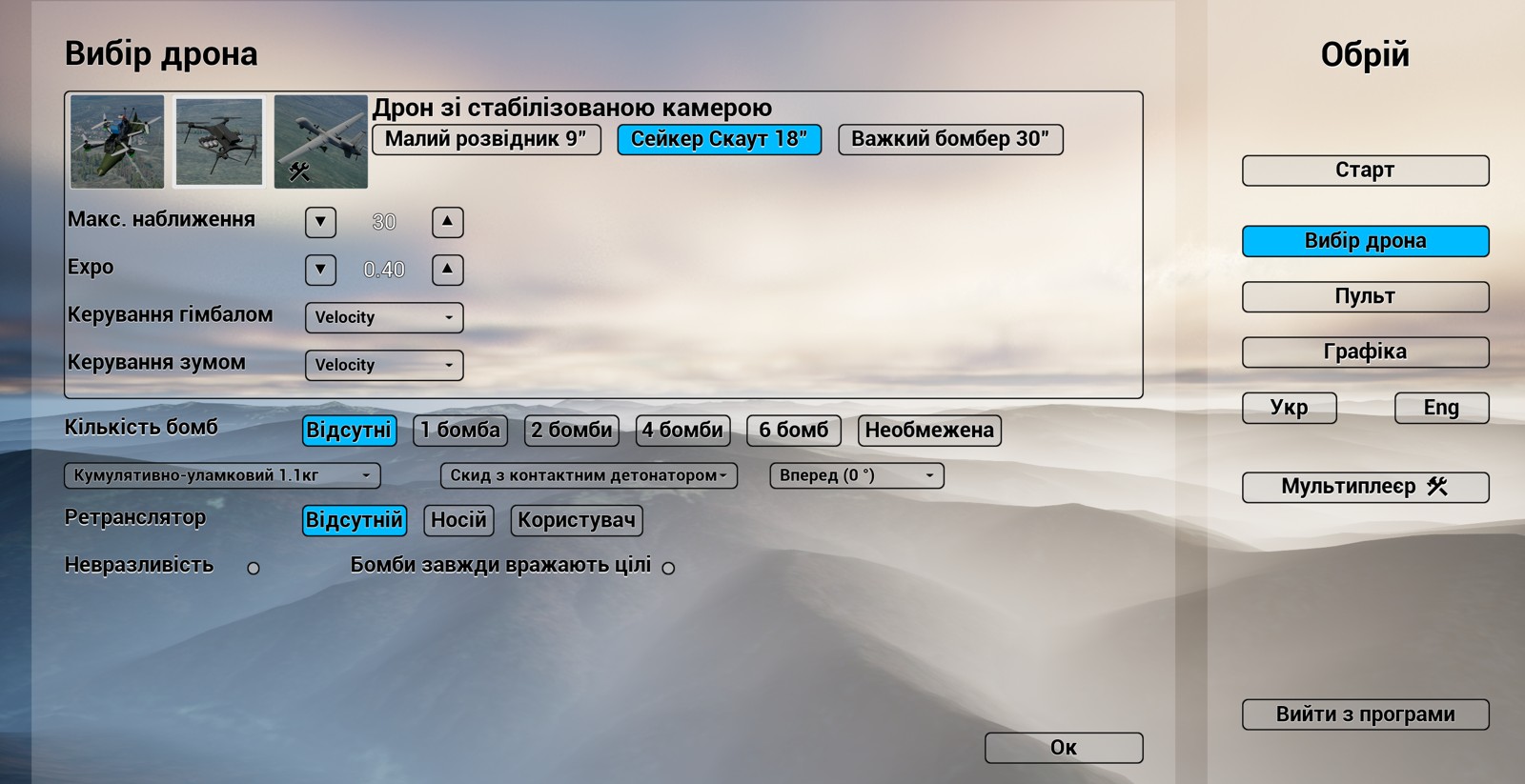Lower the Expo value with down arrow
This screenshot has height=784, width=1525.
320,270
